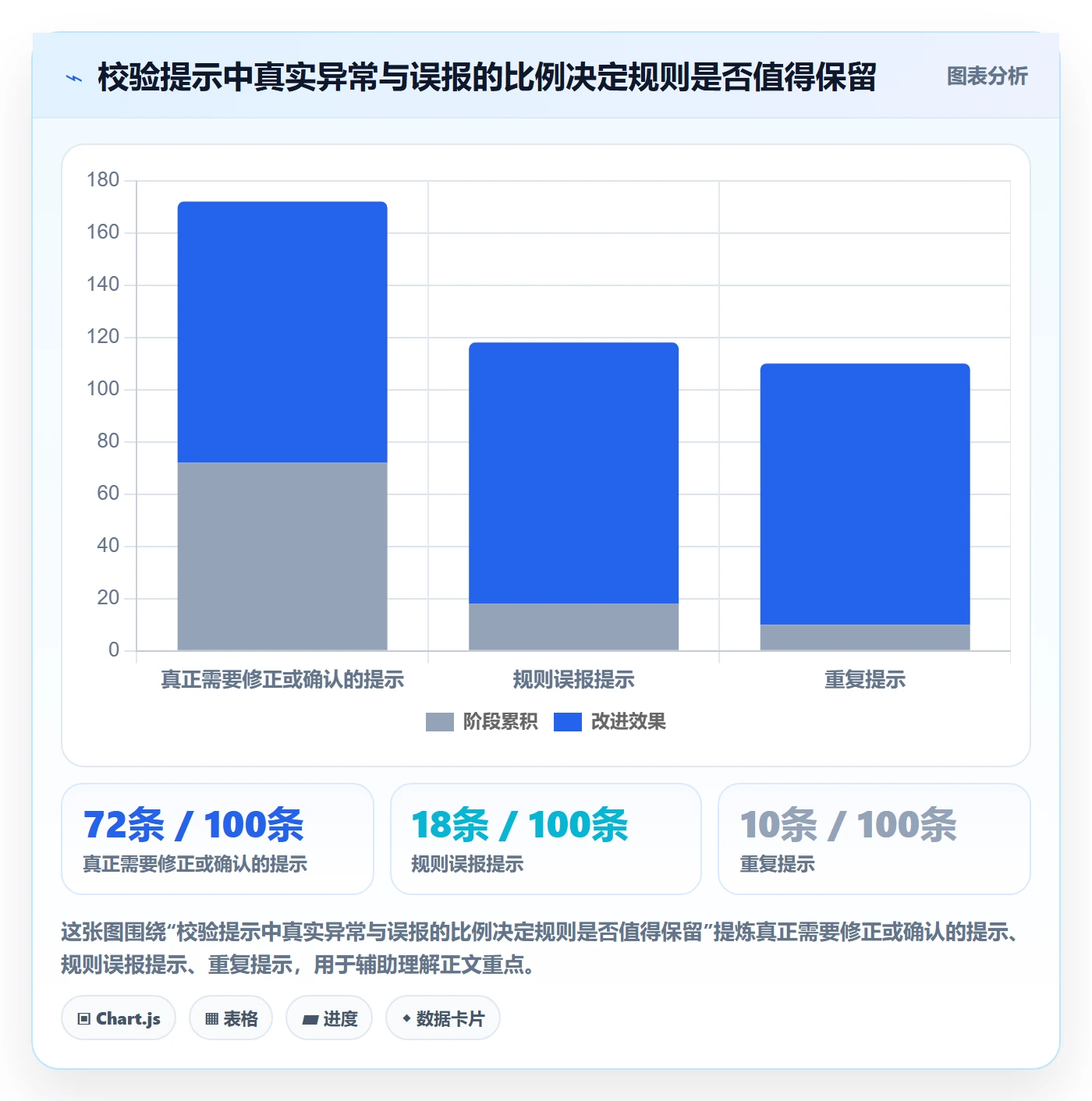
Task: Click the grid icon in the 表格 chip
Action: (211, 1018)
